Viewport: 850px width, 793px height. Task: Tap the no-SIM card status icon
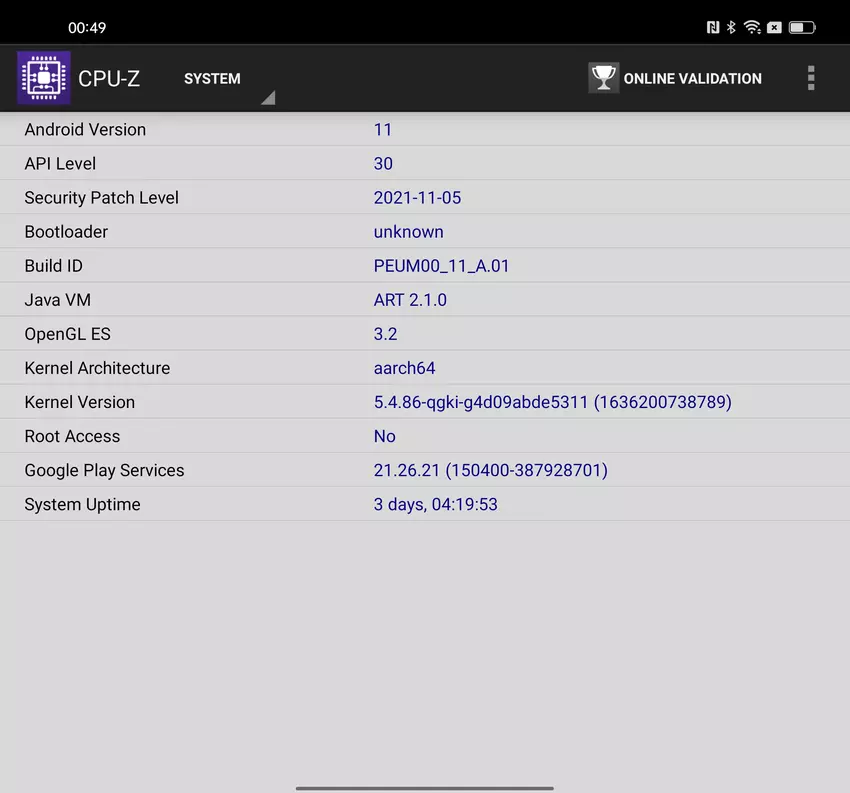pyautogui.click(x=774, y=28)
